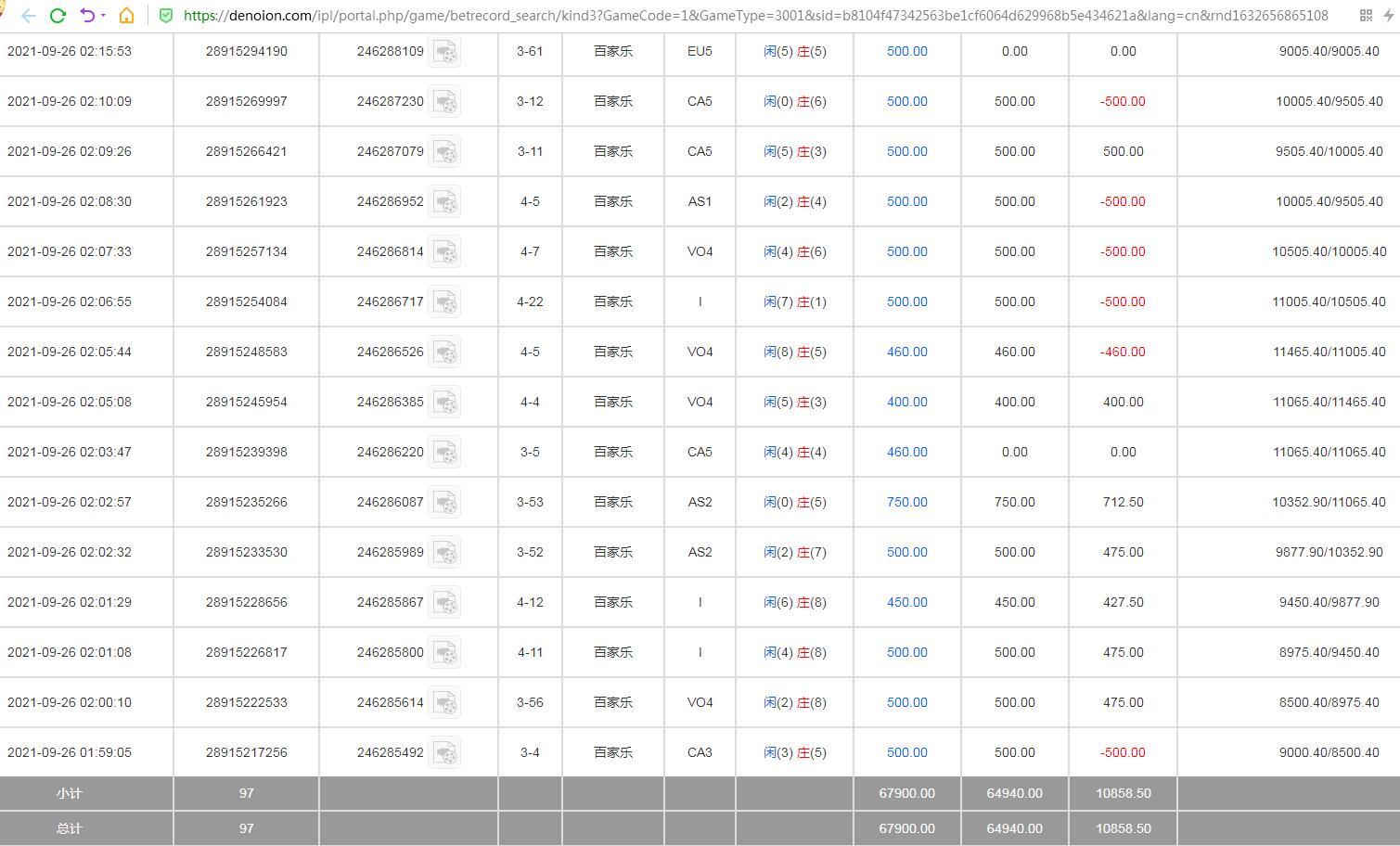Select shoe-round cell 3-53

pos(530,503)
